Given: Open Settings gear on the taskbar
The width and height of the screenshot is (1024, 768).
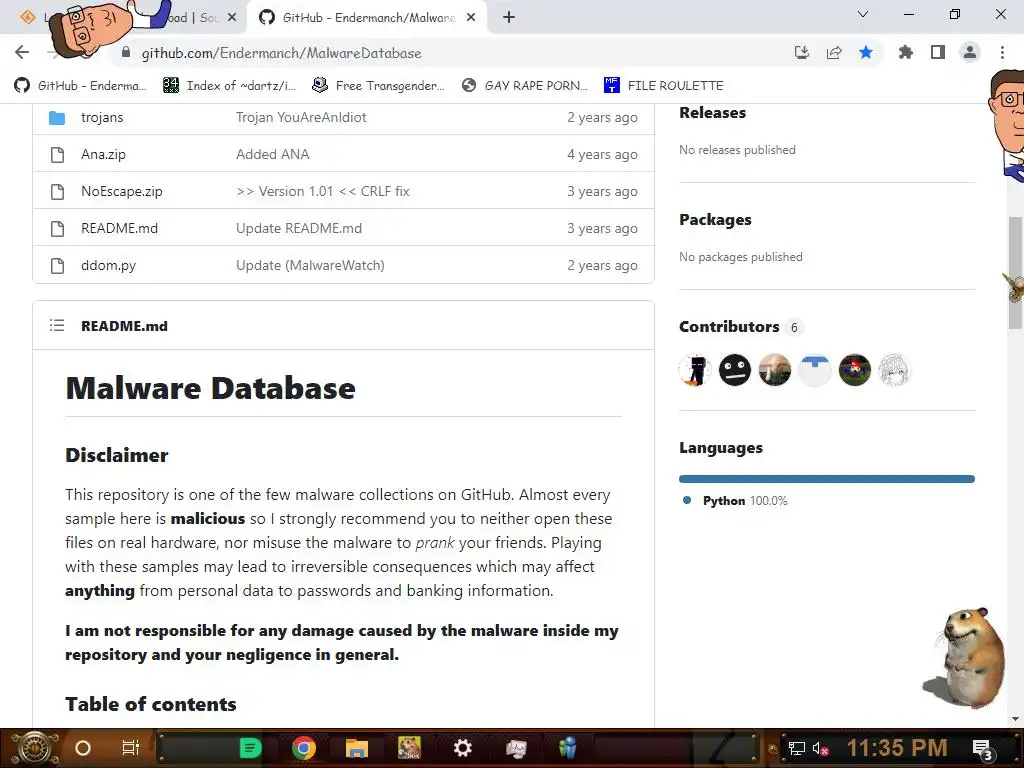Looking at the screenshot, I should (x=462, y=748).
